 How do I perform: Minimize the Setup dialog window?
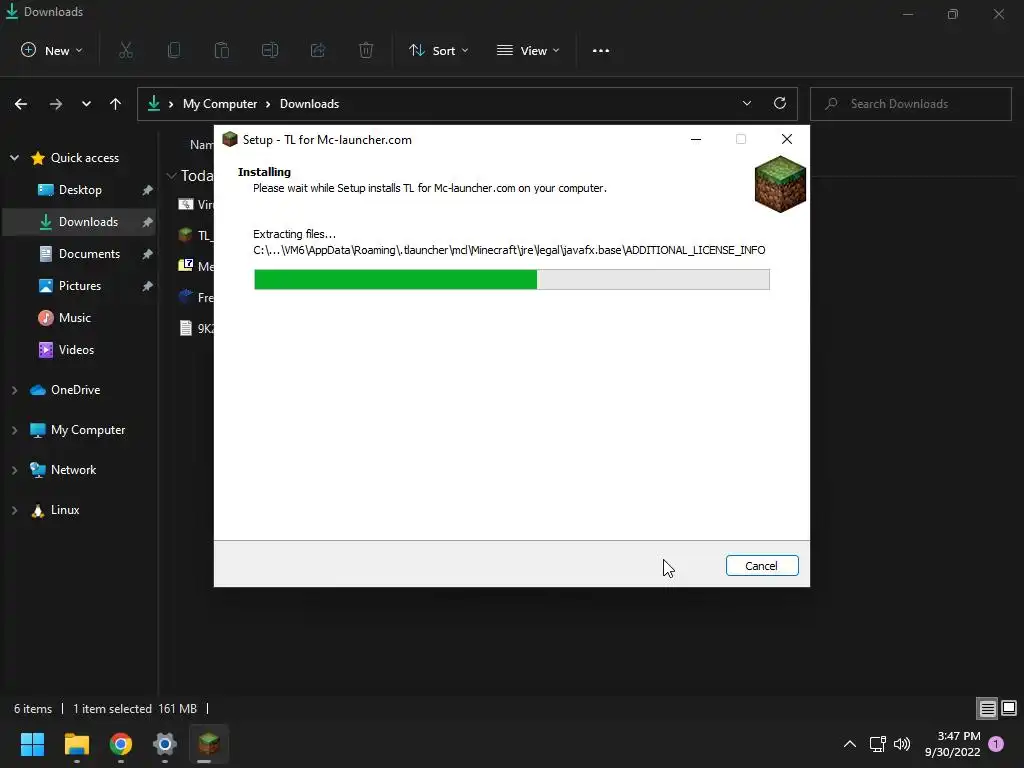pyautogui.click(x=696, y=139)
